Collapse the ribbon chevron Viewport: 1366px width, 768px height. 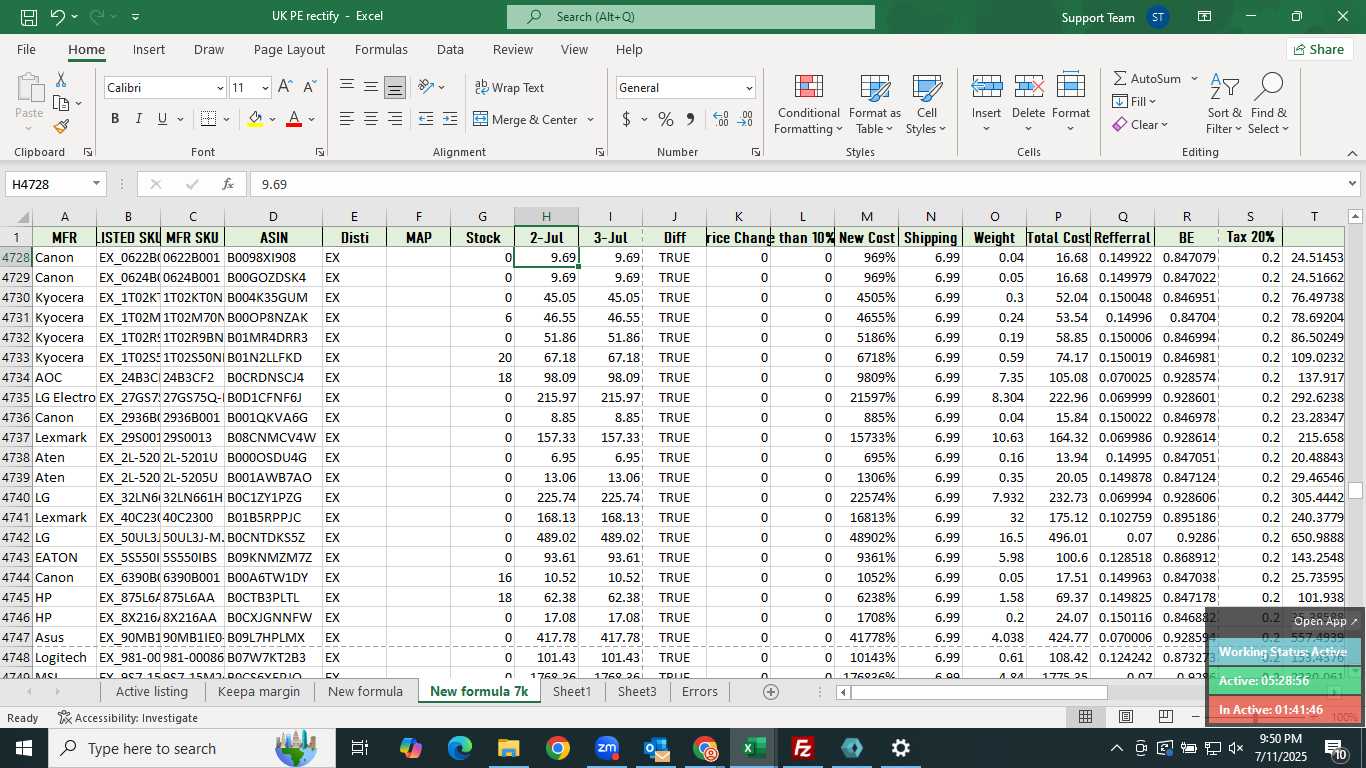pyautogui.click(x=1353, y=153)
